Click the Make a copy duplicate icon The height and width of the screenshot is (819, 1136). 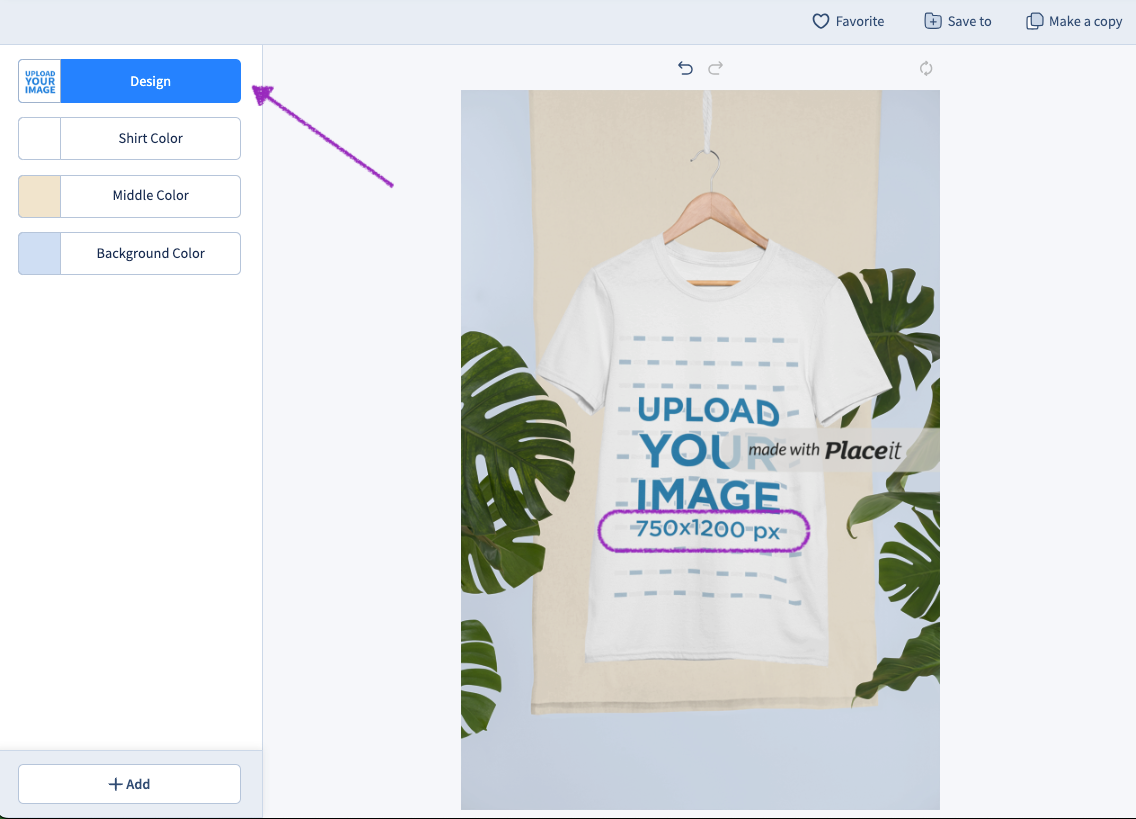(x=1035, y=21)
